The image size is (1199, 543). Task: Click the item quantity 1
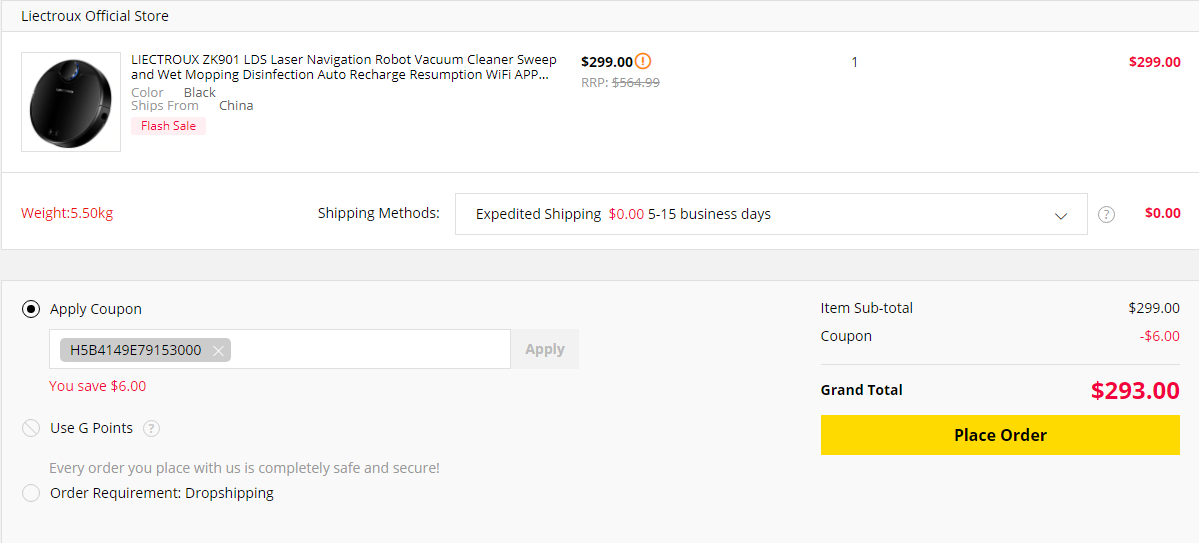point(854,62)
